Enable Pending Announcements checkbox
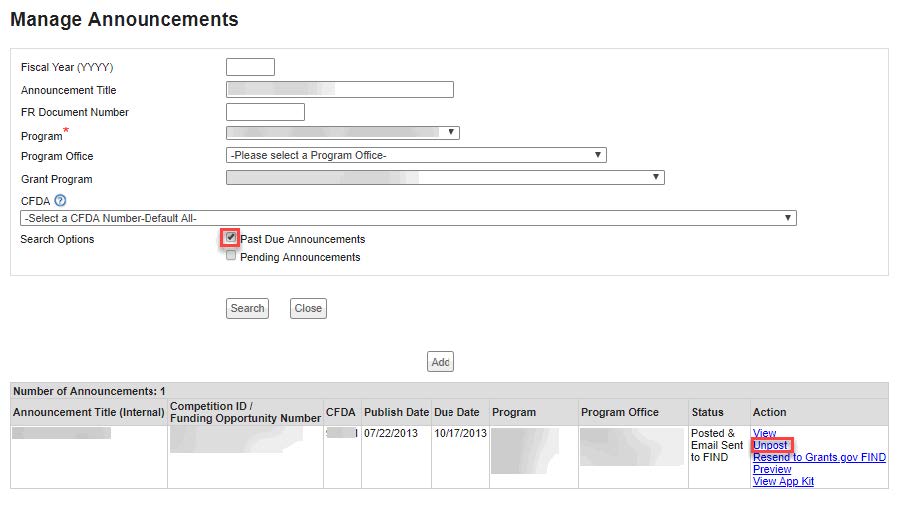 [231, 256]
